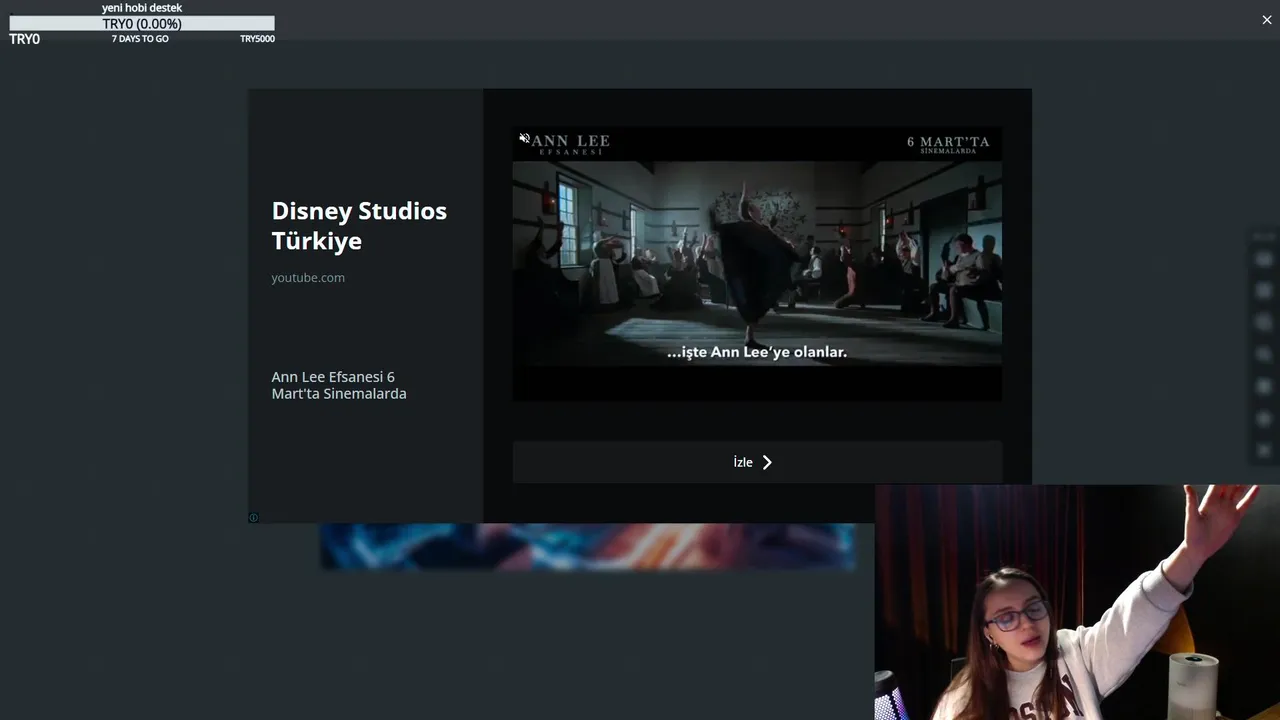
Task: Click the TRY0 (0.00%) donation progress bar
Action: (142, 23)
